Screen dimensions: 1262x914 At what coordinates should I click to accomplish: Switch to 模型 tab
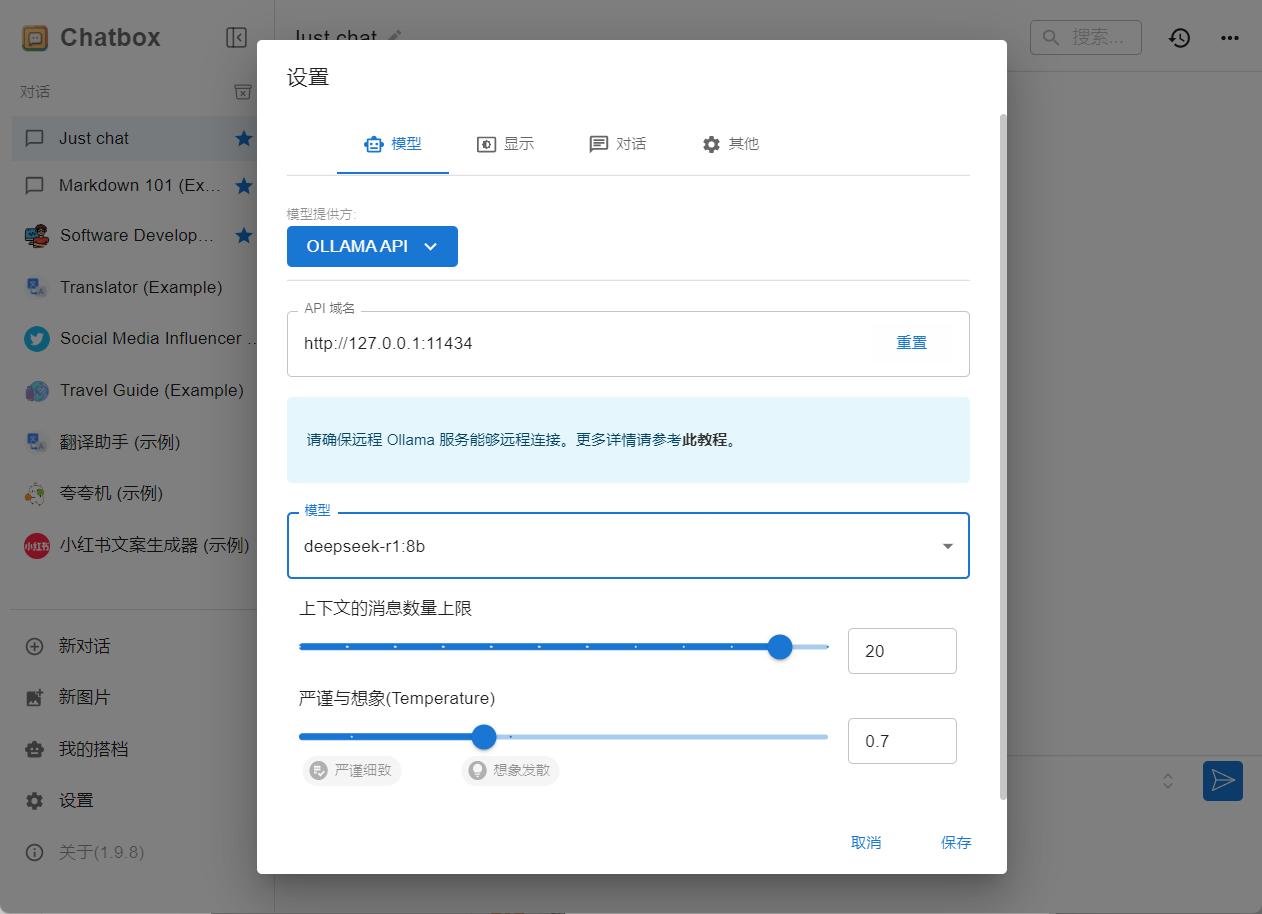click(393, 144)
